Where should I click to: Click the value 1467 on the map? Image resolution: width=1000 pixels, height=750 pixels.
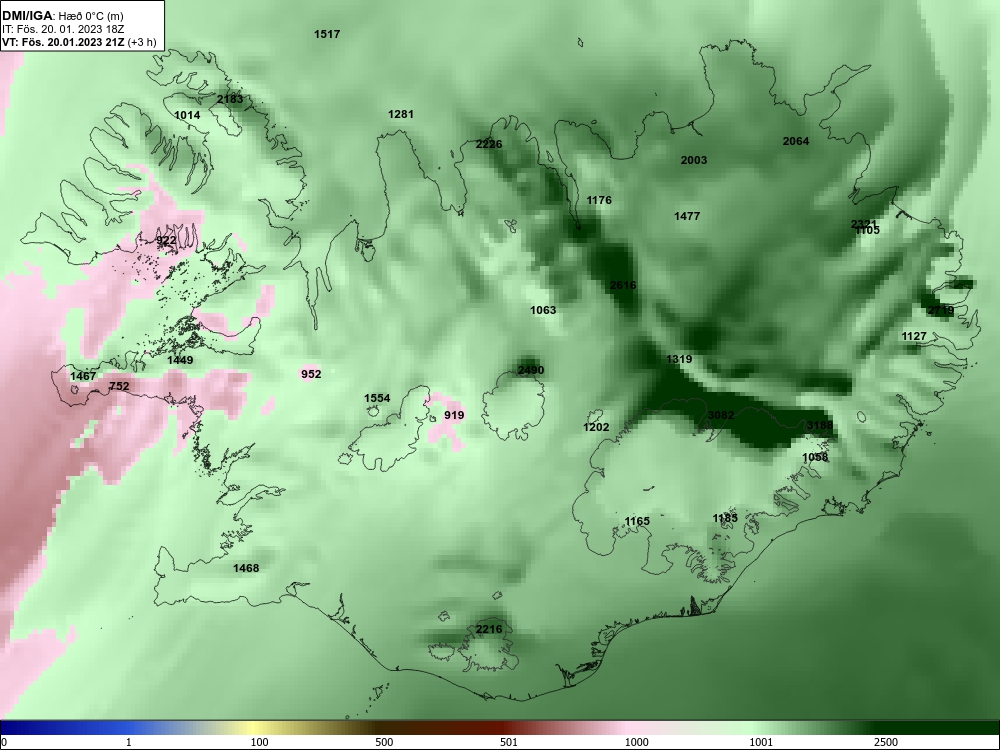(x=83, y=376)
